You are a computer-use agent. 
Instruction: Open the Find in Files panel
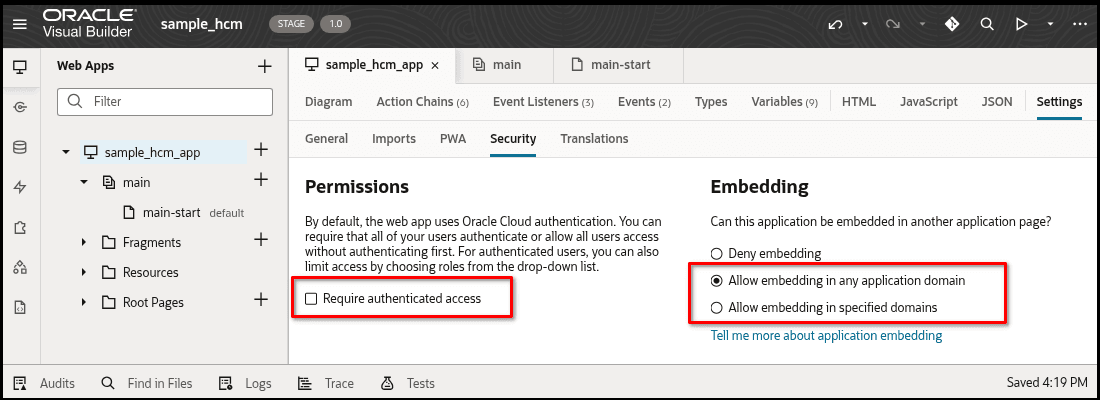click(x=147, y=383)
